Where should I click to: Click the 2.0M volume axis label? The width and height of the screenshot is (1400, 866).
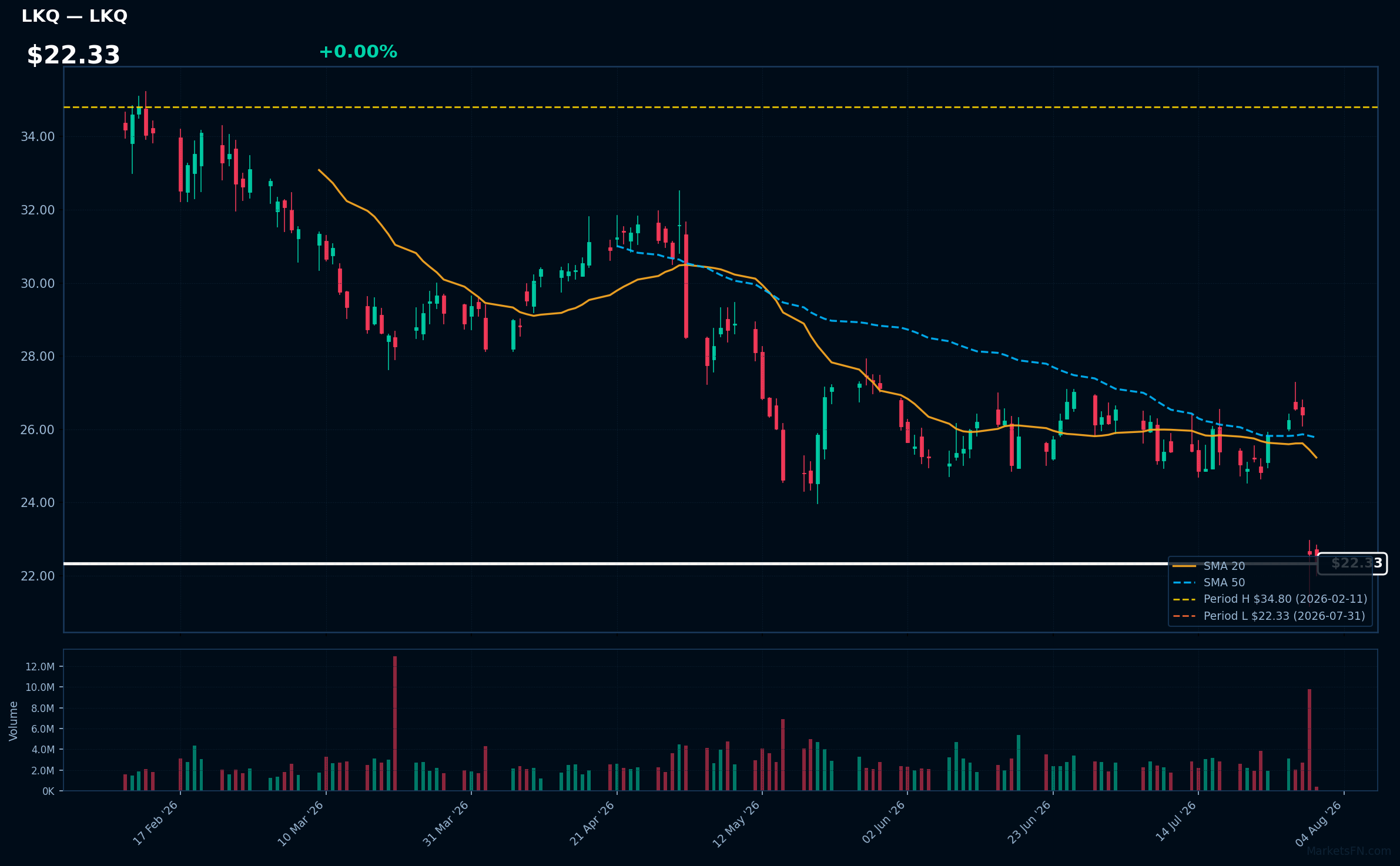click(x=42, y=771)
